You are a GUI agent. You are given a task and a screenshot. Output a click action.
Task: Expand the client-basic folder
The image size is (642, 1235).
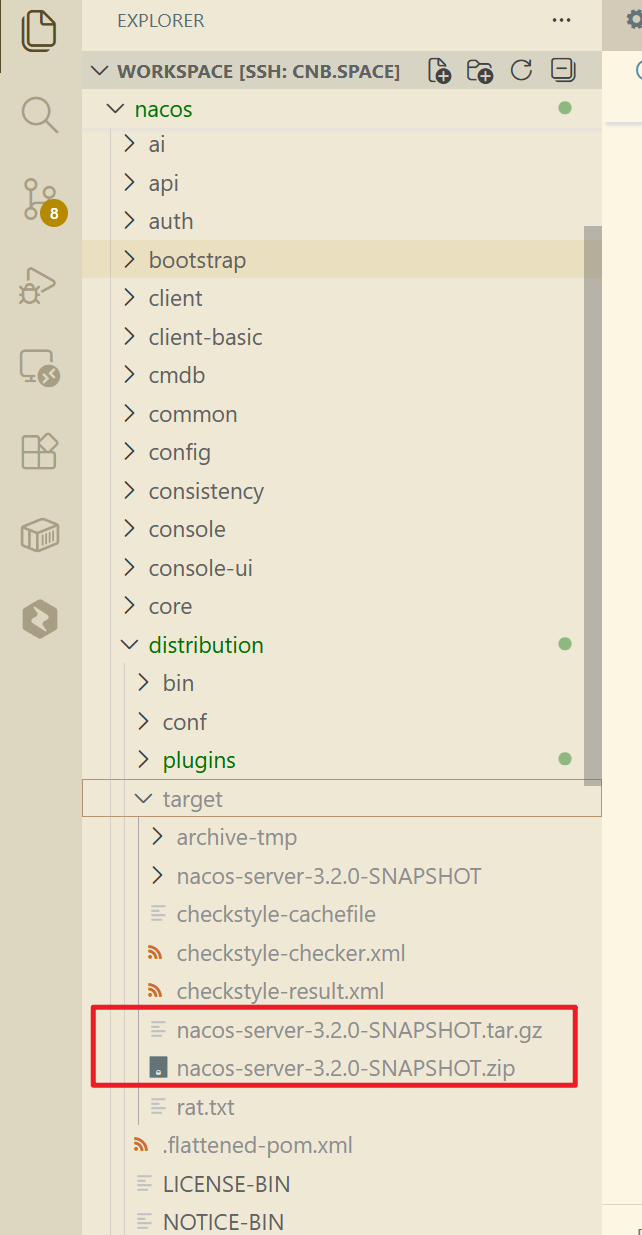pyautogui.click(x=341, y=337)
